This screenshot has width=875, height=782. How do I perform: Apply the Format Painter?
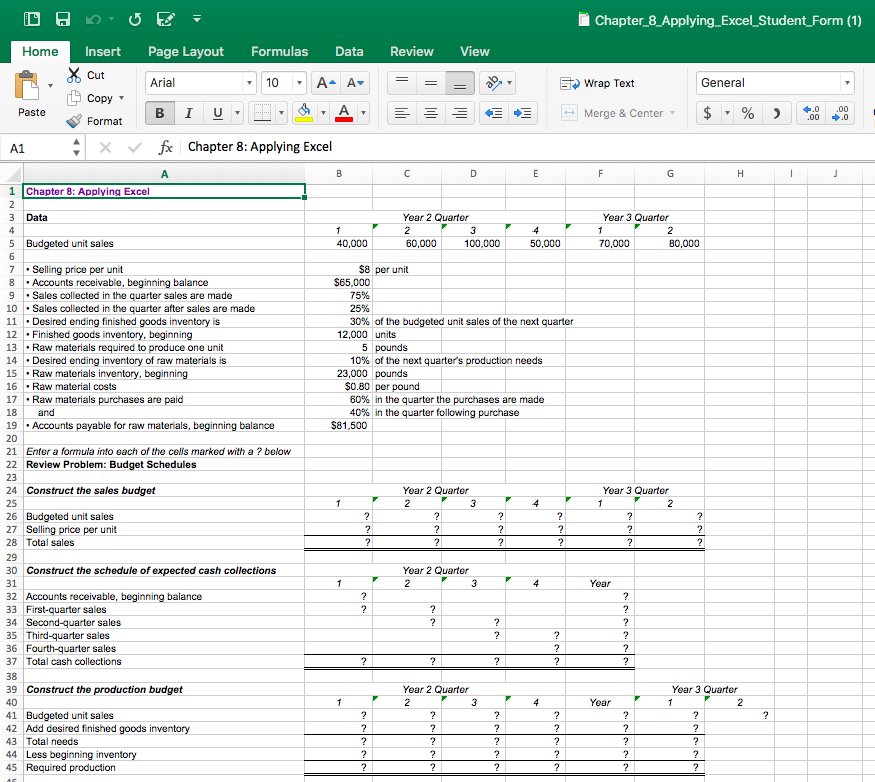(x=96, y=120)
